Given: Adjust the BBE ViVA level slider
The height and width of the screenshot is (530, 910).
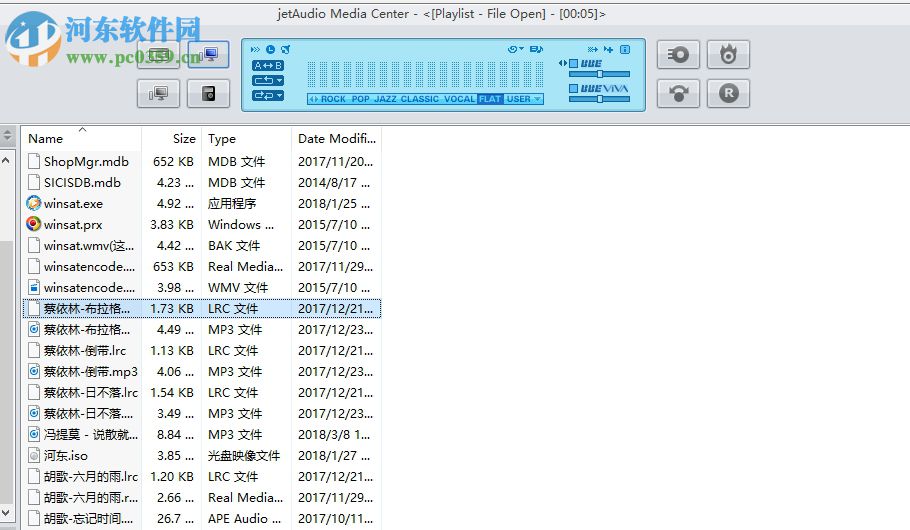Looking at the screenshot, I should (600, 99).
